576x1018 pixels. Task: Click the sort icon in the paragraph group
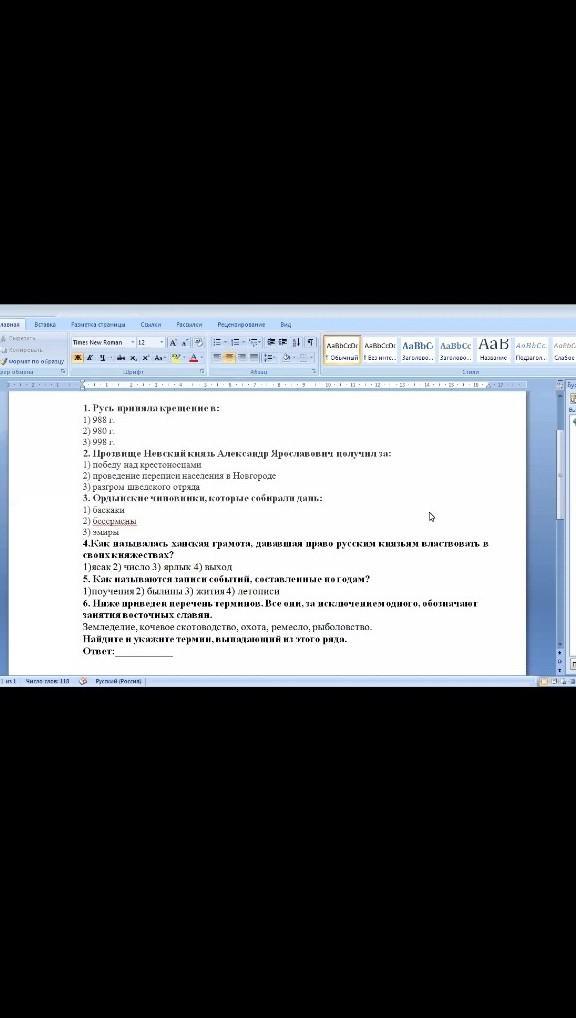coord(296,342)
